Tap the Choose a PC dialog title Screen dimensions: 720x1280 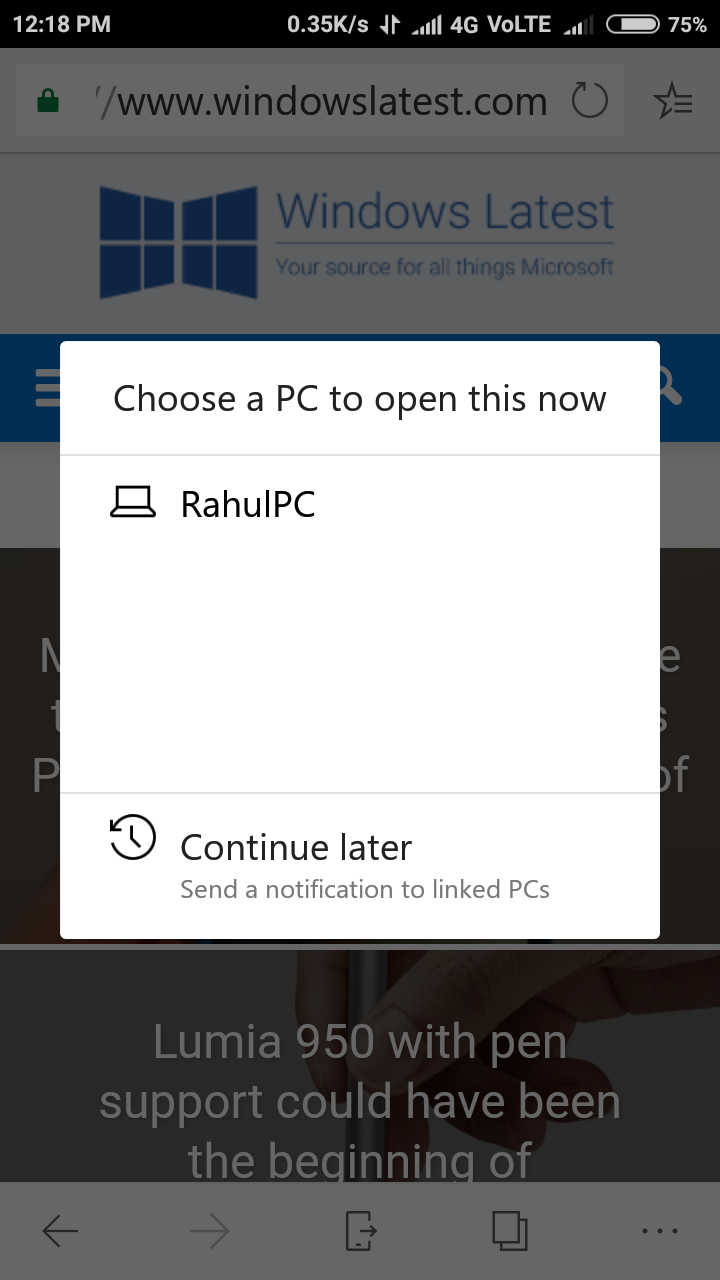[360, 398]
